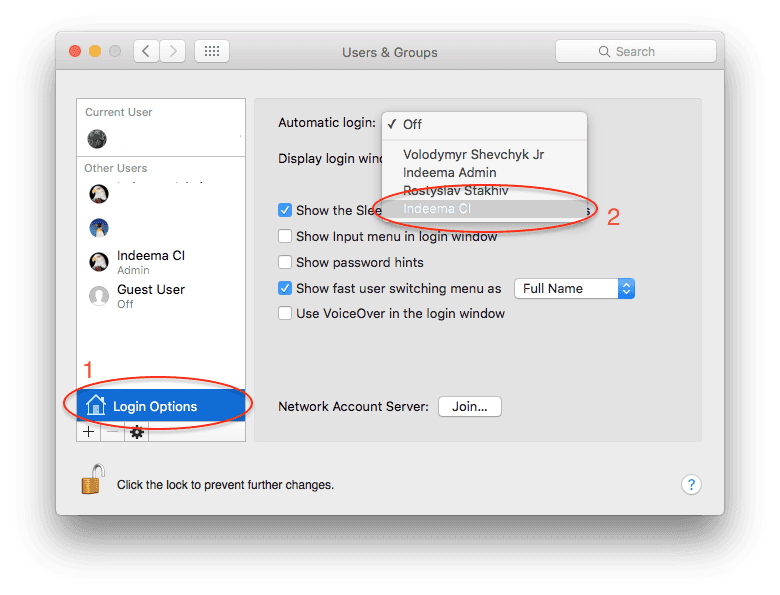This screenshot has width=780, height=595.
Task: Enable Show Input menu in login window
Action: coord(286,237)
